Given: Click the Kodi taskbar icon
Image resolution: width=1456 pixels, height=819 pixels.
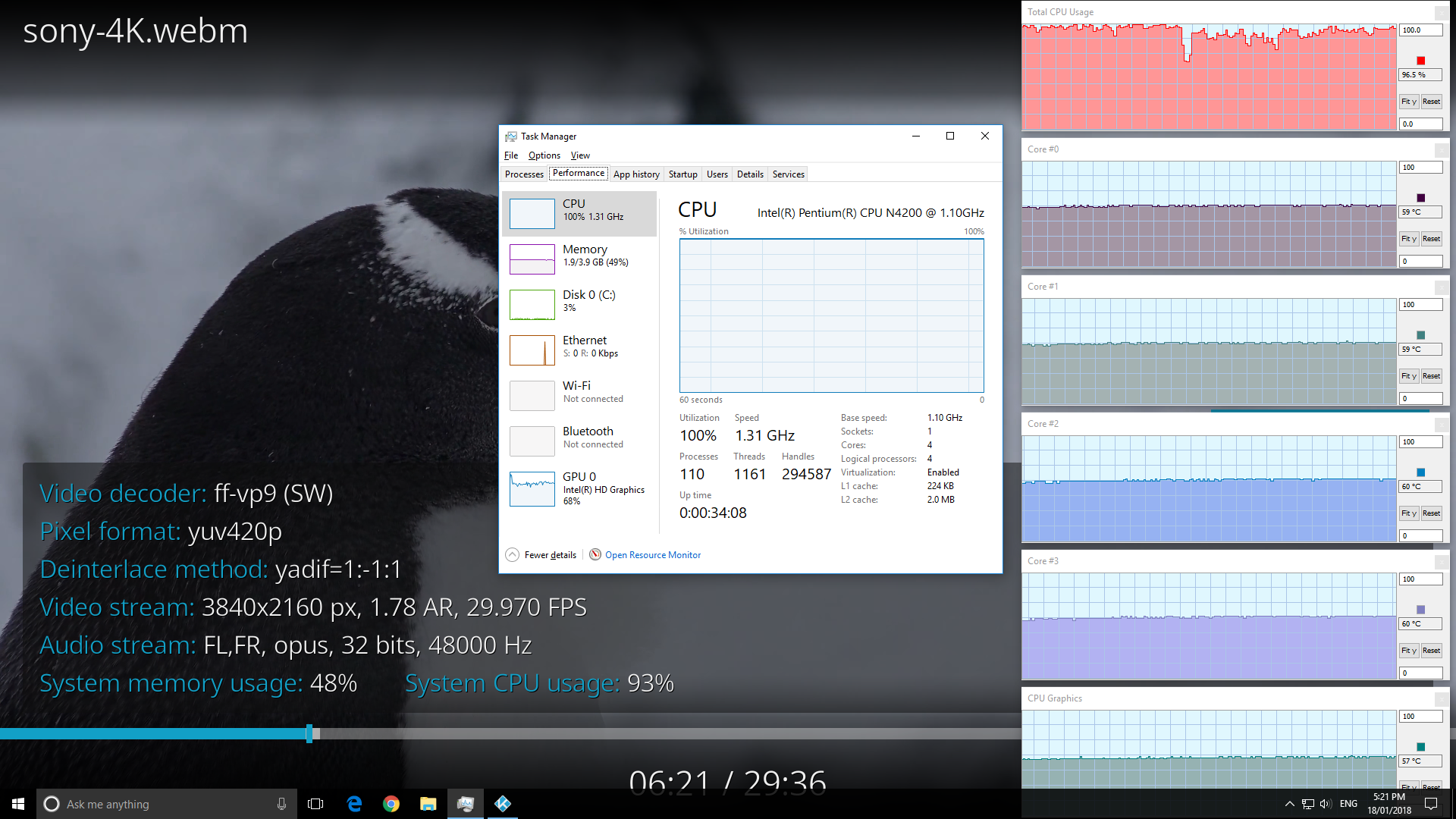Looking at the screenshot, I should 503,804.
